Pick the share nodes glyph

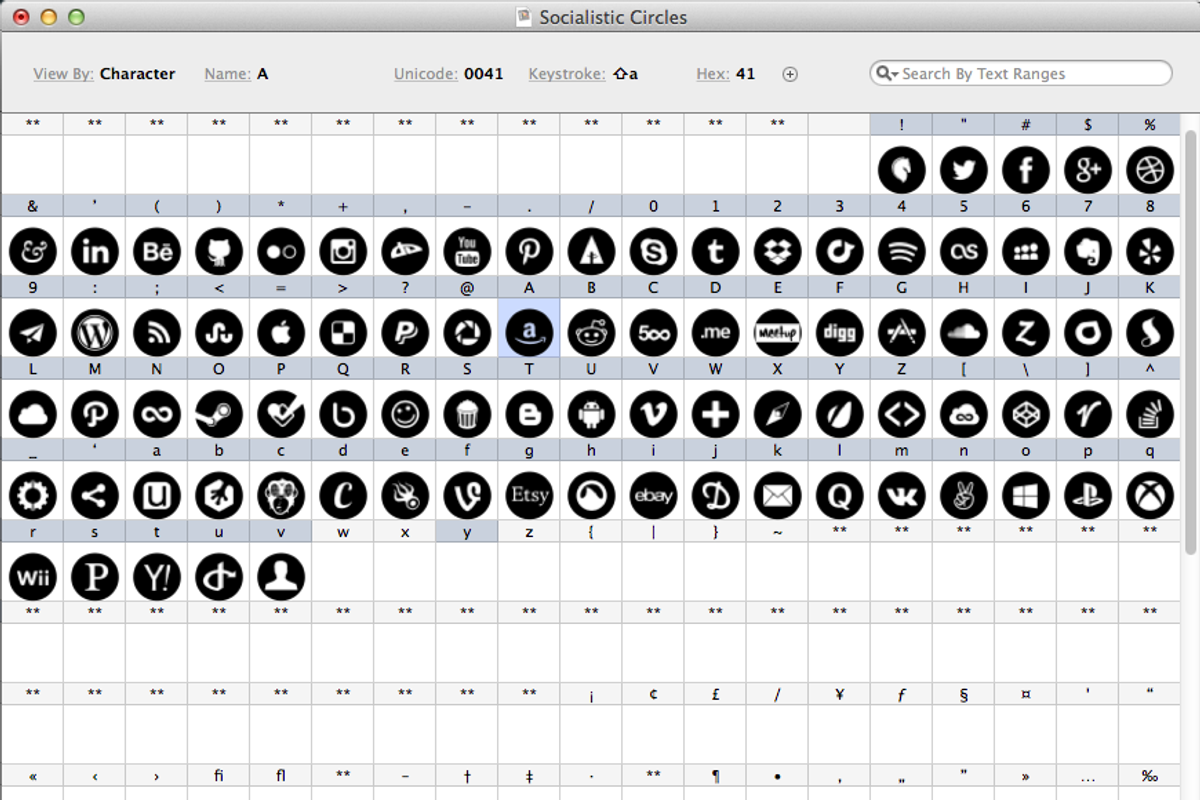(95, 494)
